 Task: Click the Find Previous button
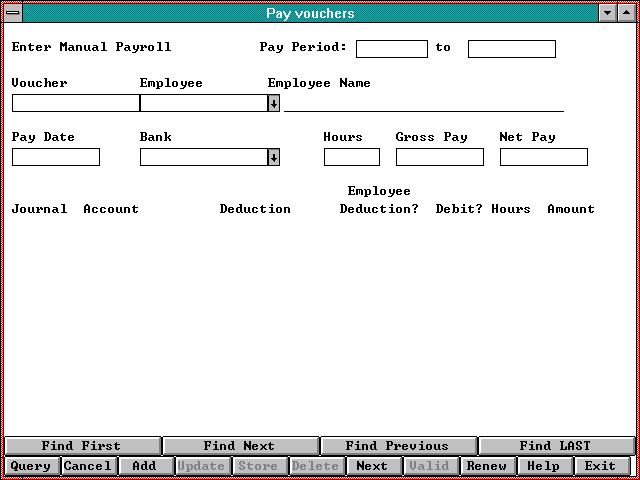tap(397, 446)
